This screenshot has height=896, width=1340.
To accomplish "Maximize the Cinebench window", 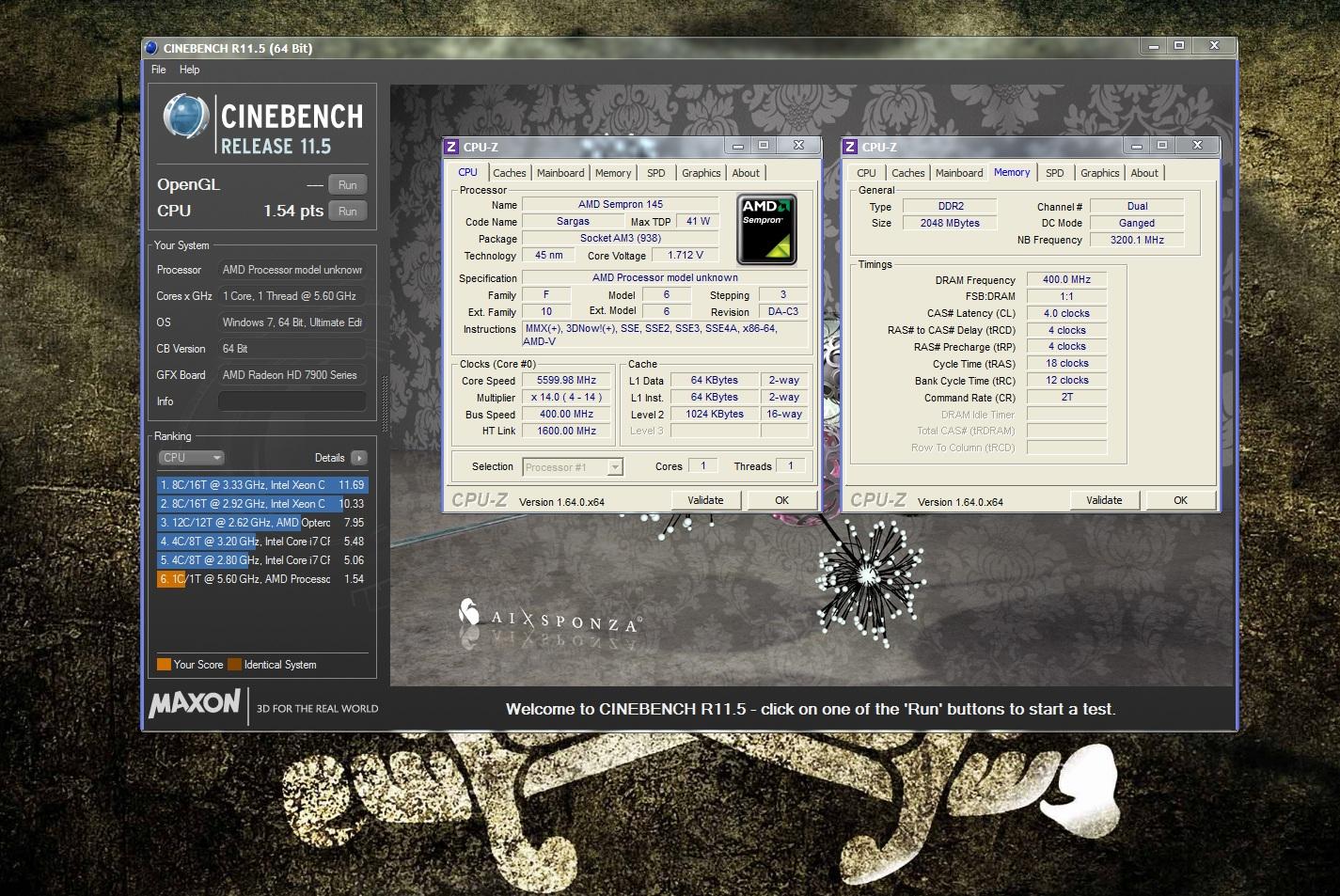I will pos(1178,45).
